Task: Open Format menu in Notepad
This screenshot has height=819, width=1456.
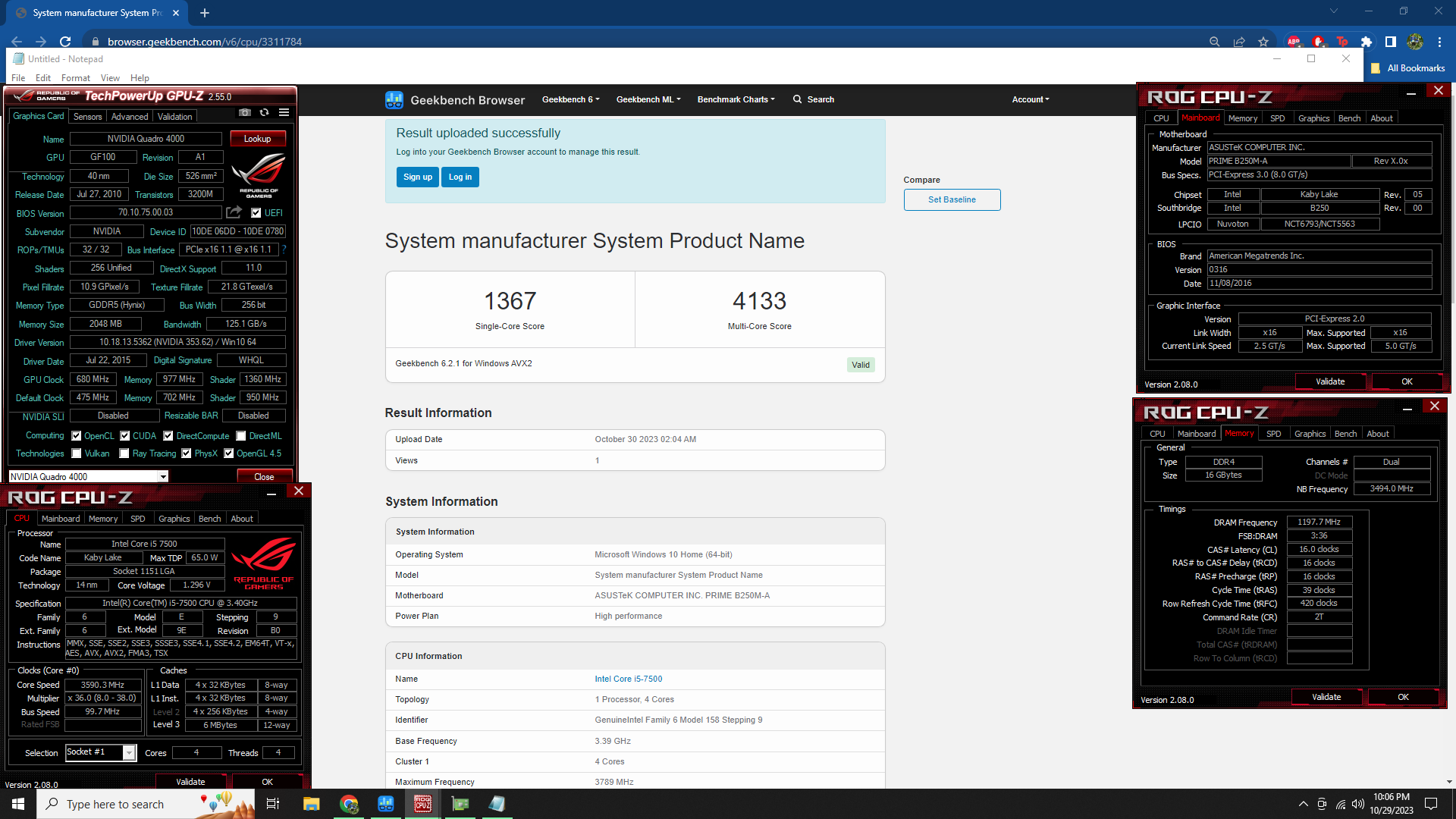Action: click(x=75, y=77)
